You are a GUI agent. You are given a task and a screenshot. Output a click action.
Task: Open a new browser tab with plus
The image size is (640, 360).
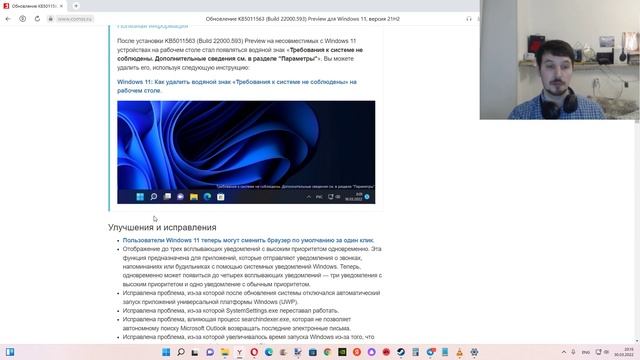76,6
